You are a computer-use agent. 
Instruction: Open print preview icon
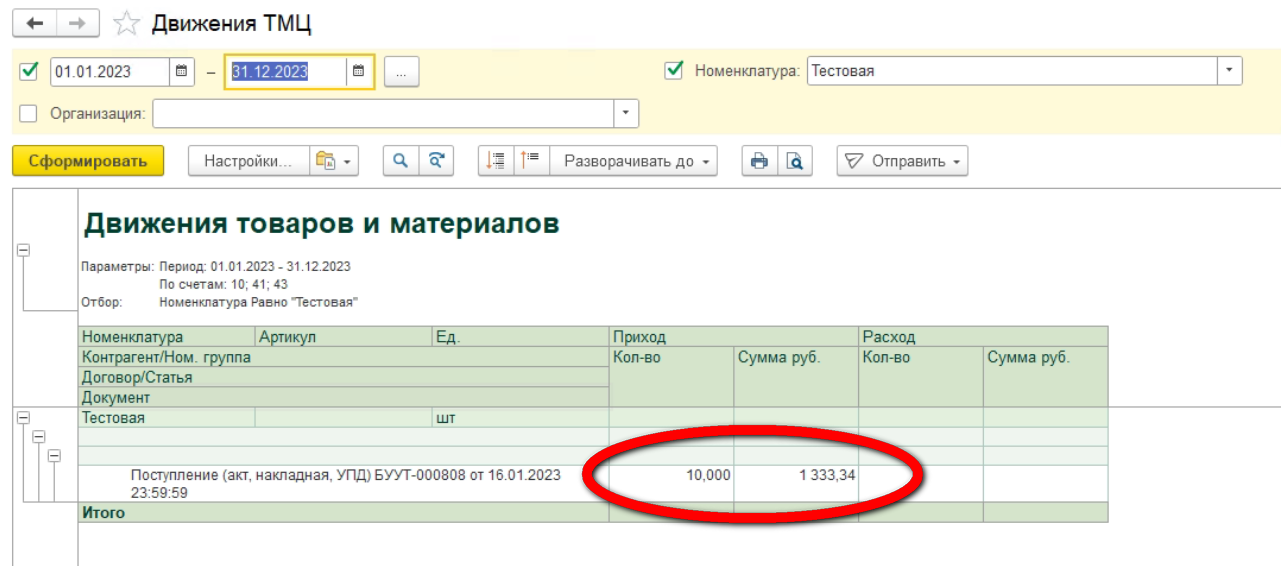(794, 161)
